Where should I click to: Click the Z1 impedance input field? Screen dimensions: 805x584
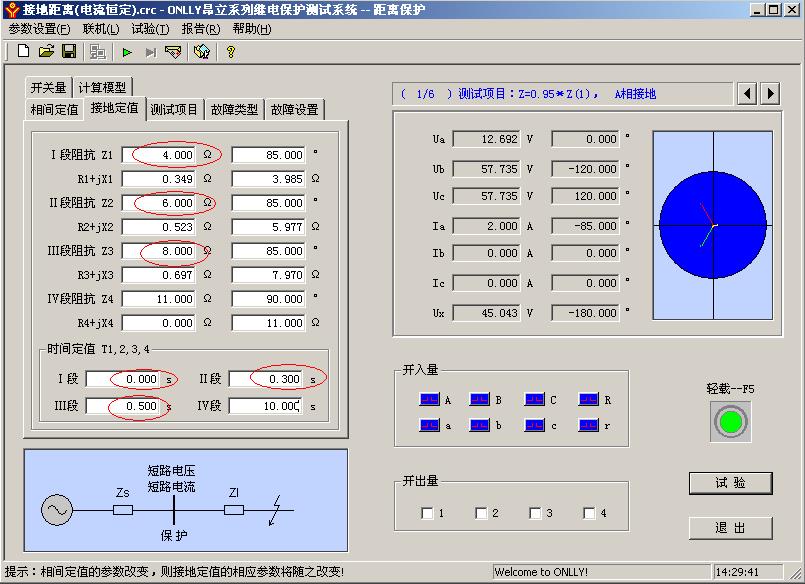pyautogui.click(x=159, y=155)
